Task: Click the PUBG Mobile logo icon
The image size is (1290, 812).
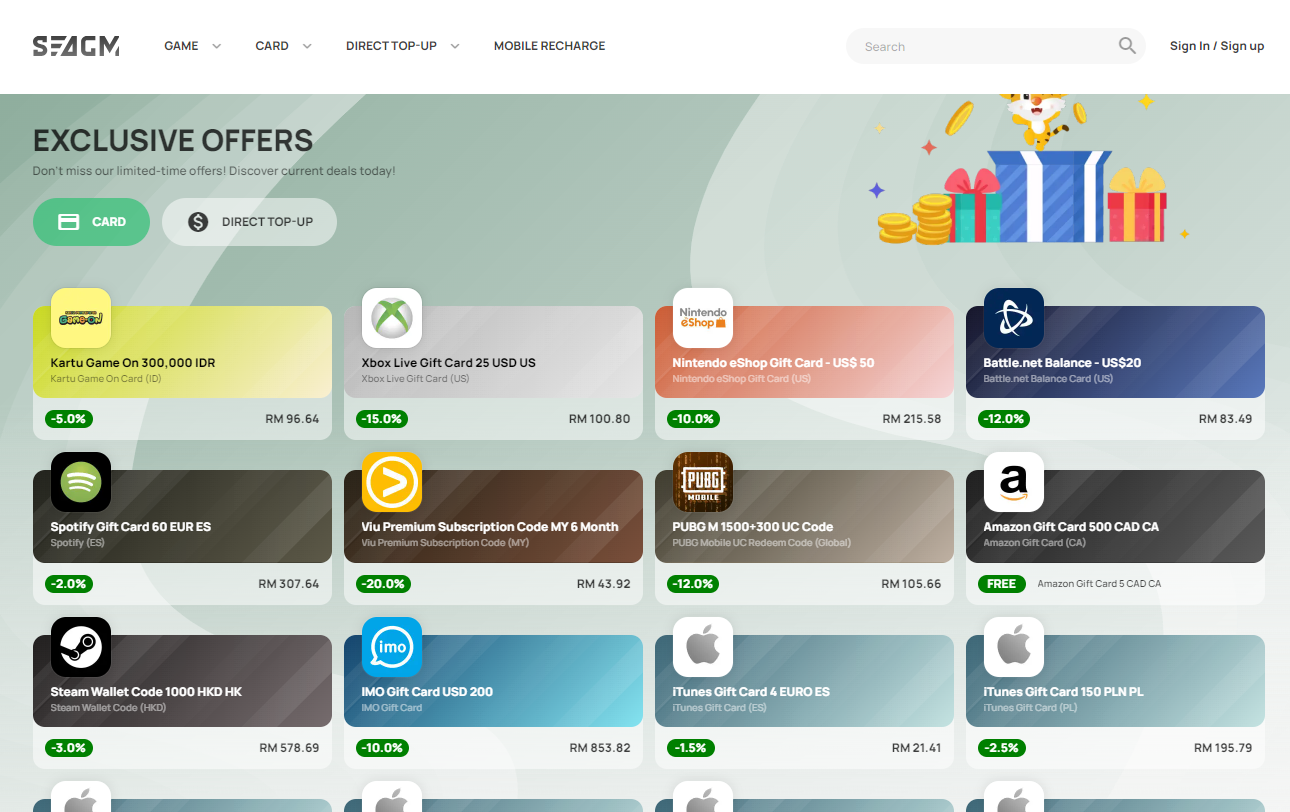Action: (x=703, y=482)
